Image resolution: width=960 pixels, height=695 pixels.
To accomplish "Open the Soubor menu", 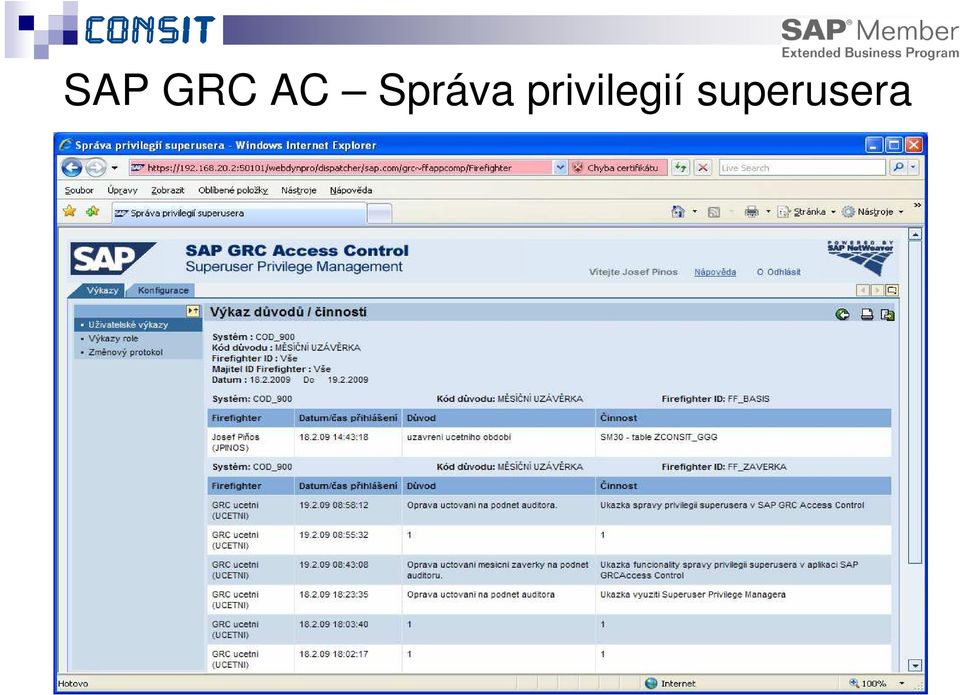I will click(x=79, y=190).
